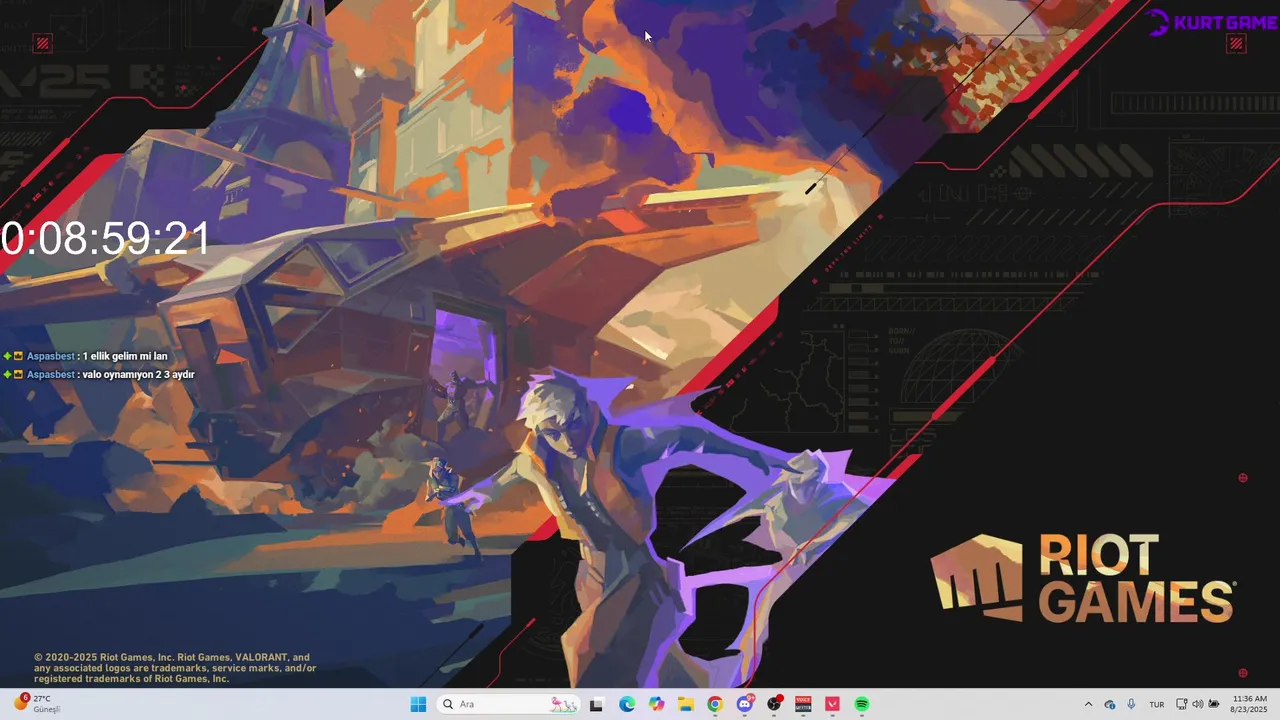Launch Microsoft Edge from the taskbar
Viewport: 1280px width, 720px height.
[x=627, y=704]
